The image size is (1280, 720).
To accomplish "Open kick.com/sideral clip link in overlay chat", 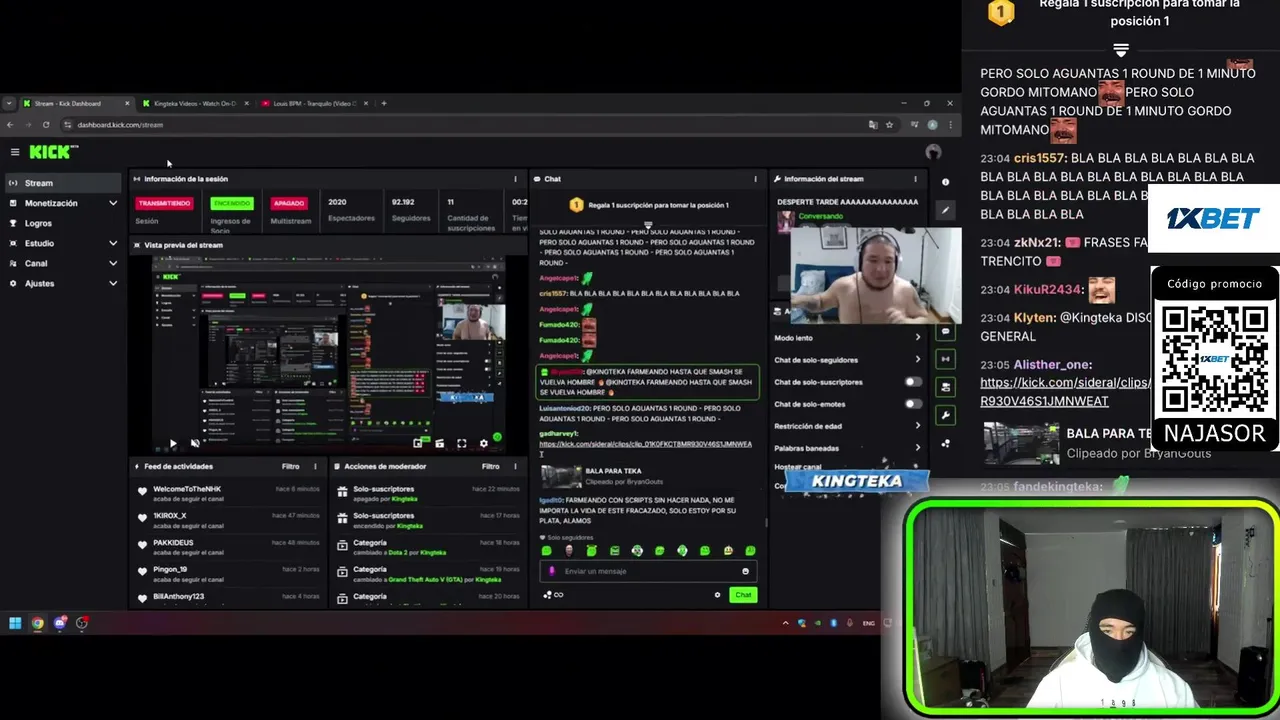I will (1064, 392).
